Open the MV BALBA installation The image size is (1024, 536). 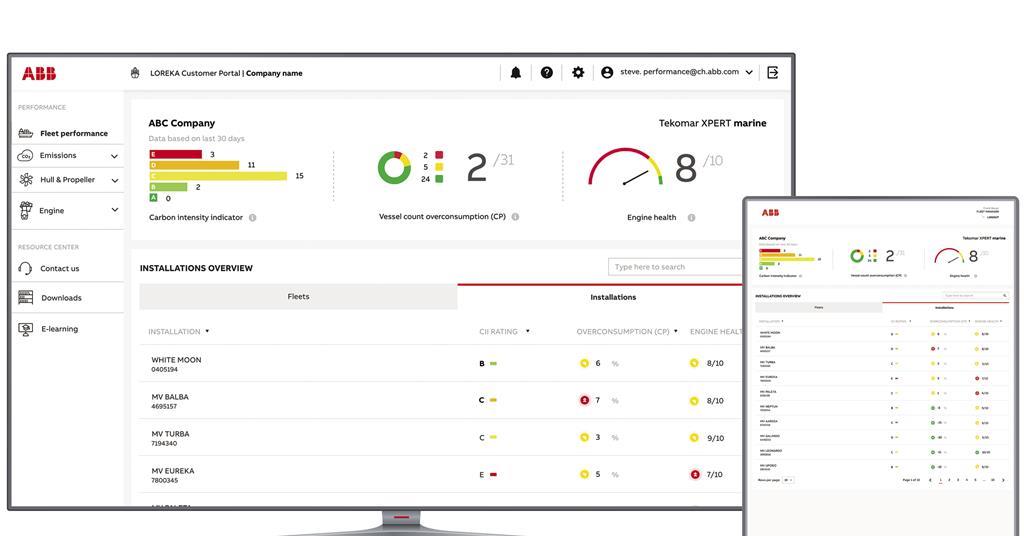170,397
